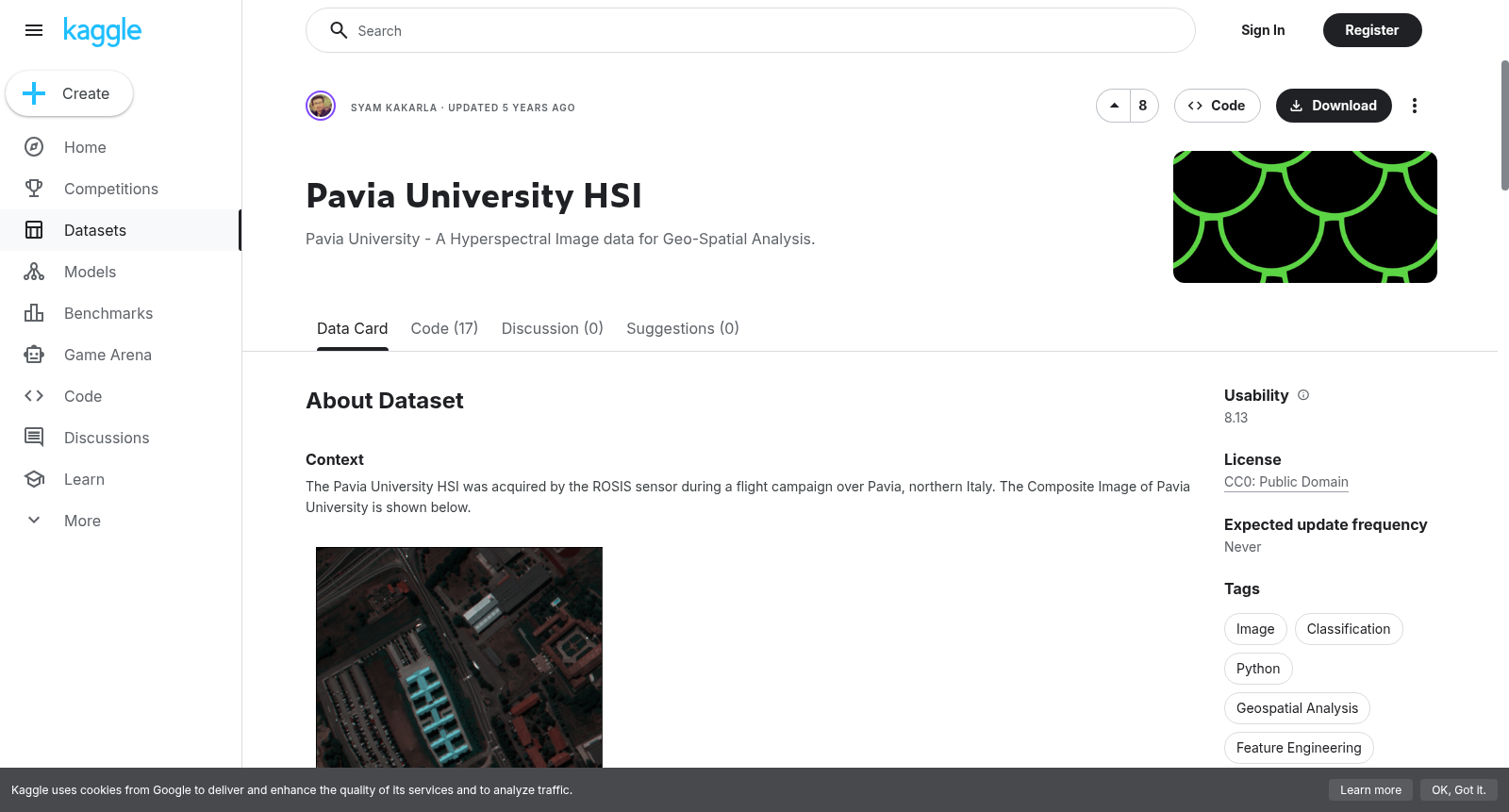Upvote the dataset with the arrow
This screenshot has width=1509, height=812.
(1114, 106)
